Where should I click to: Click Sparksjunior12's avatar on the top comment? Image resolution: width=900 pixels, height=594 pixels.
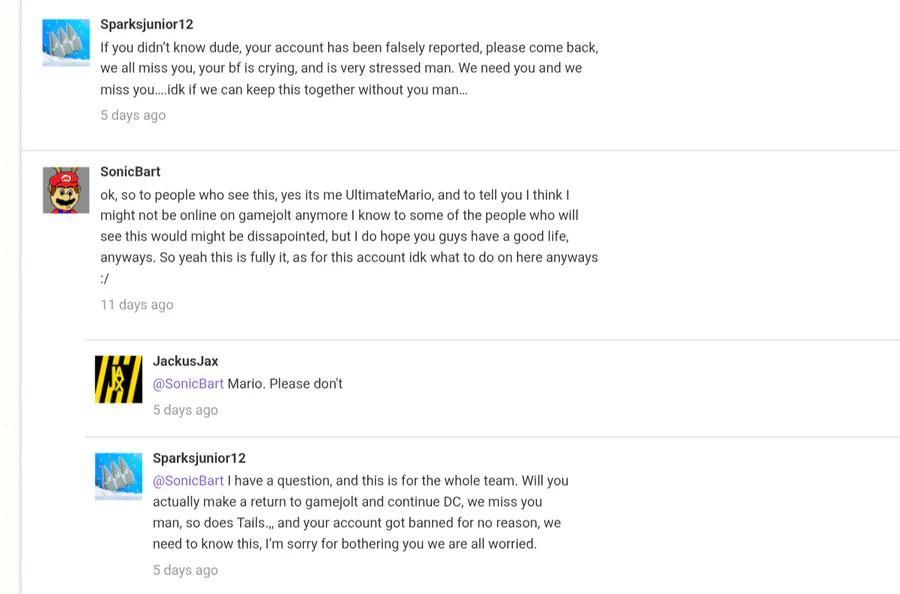[66, 43]
